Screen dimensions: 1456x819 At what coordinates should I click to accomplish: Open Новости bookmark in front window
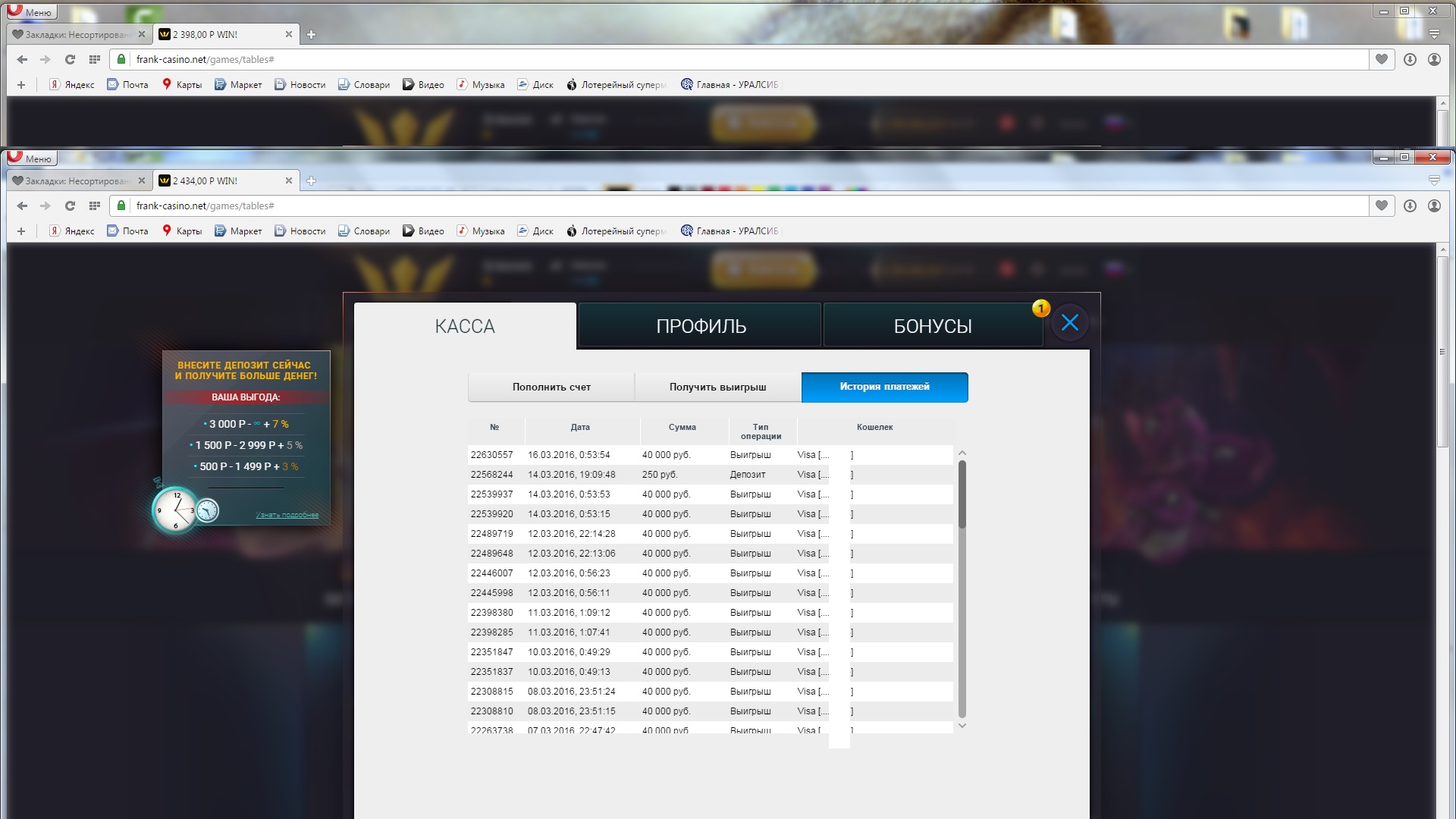(x=300, y=231)
